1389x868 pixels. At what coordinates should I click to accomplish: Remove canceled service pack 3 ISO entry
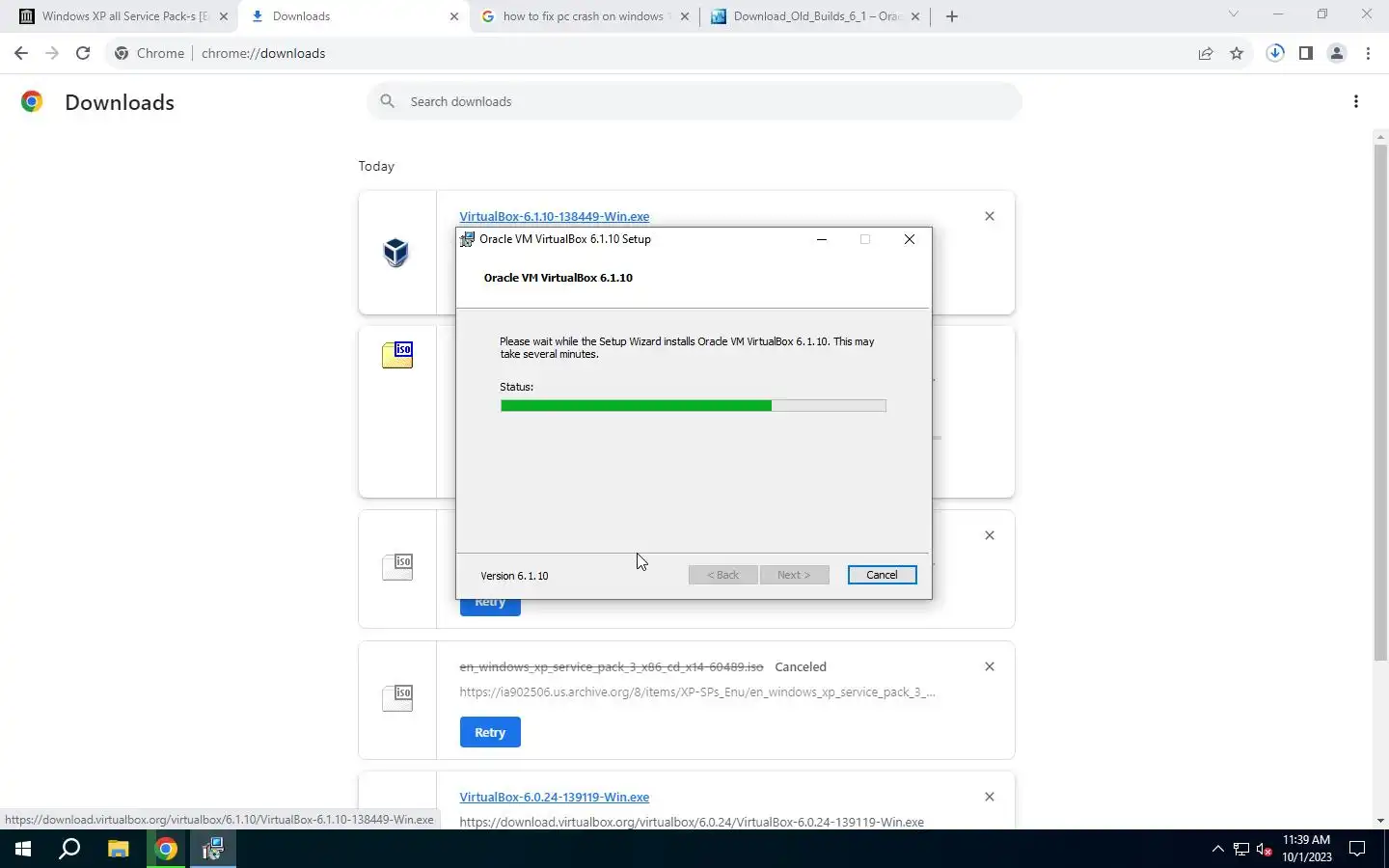coord(990,666)
